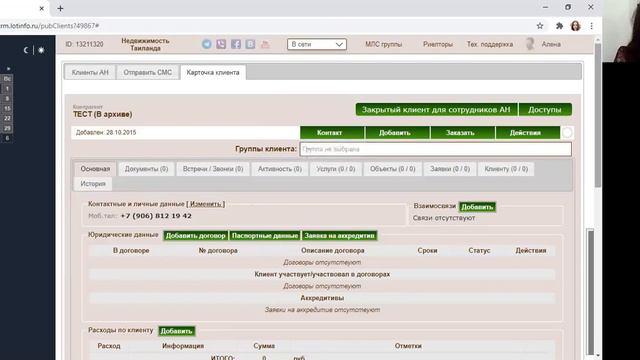Click Паспортные данные button
Screen dimensions: 640x360
(x=265, y=236)
